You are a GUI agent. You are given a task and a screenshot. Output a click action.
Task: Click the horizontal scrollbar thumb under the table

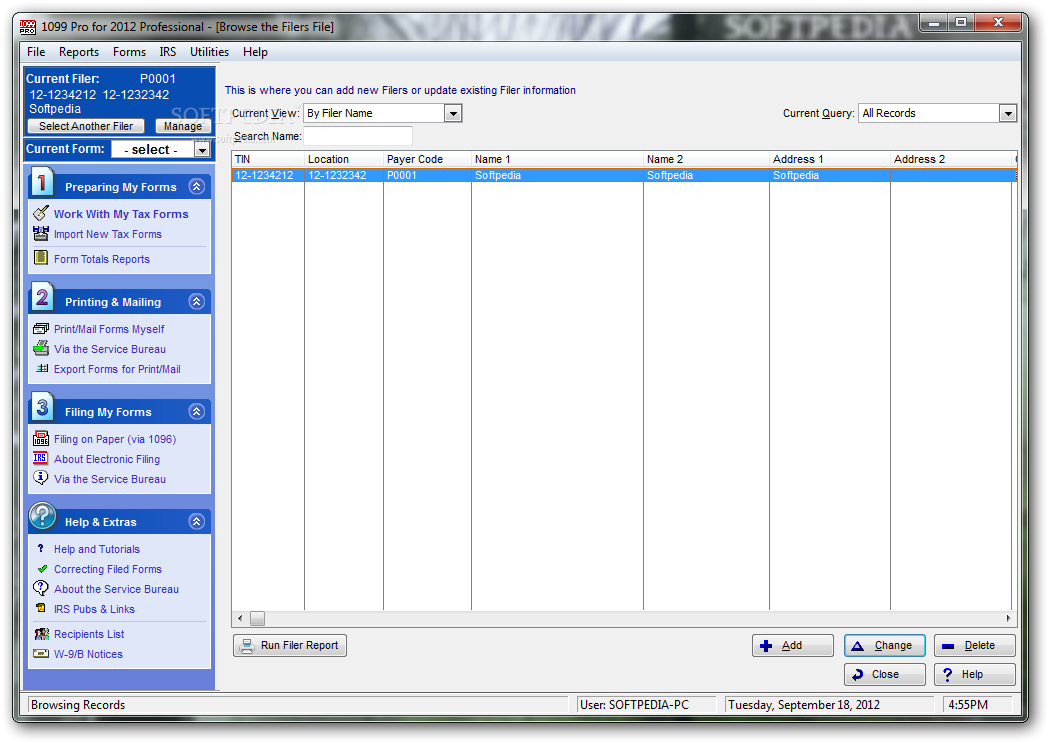coord(258,619)
